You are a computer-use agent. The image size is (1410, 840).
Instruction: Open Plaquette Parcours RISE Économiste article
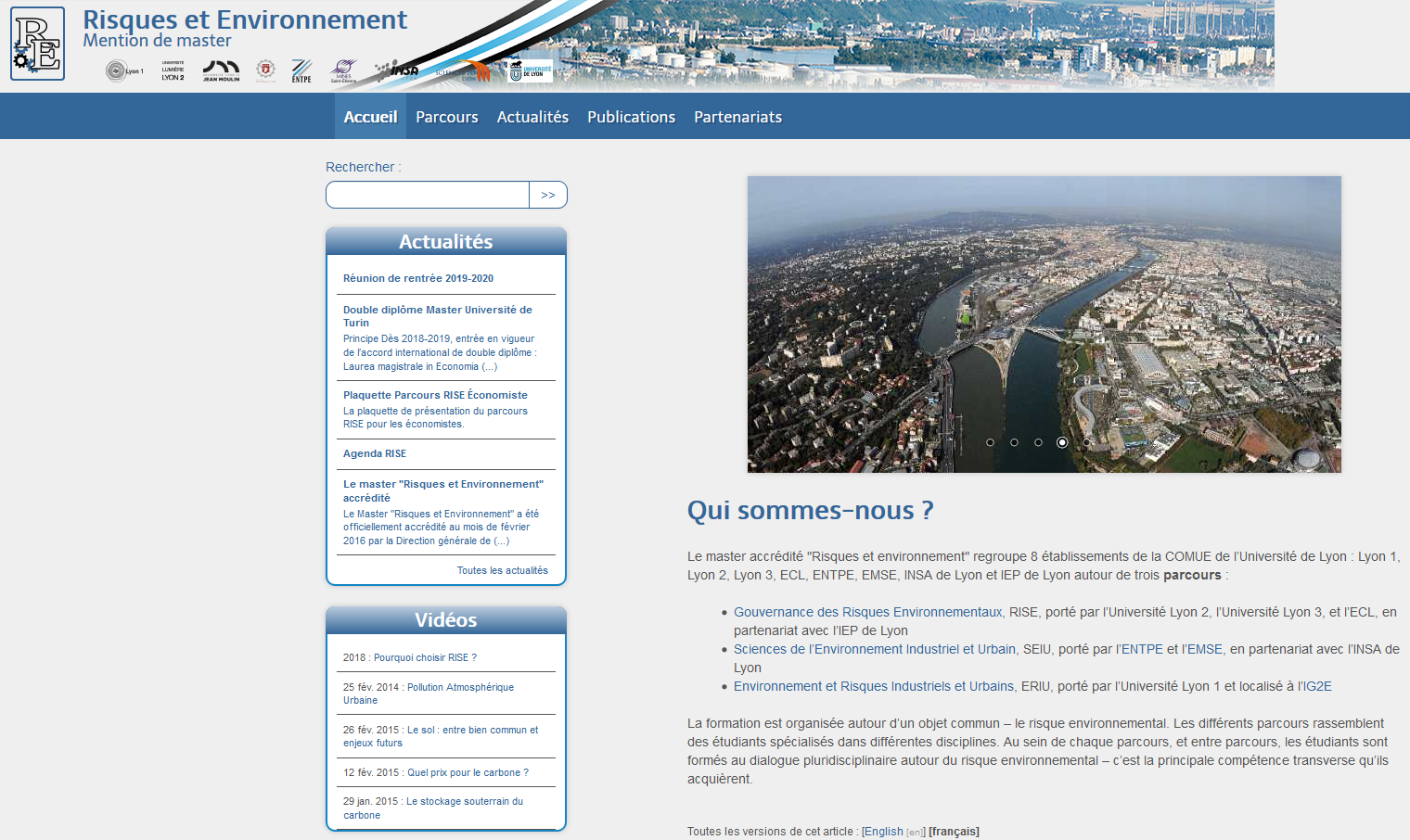point(435,395)
